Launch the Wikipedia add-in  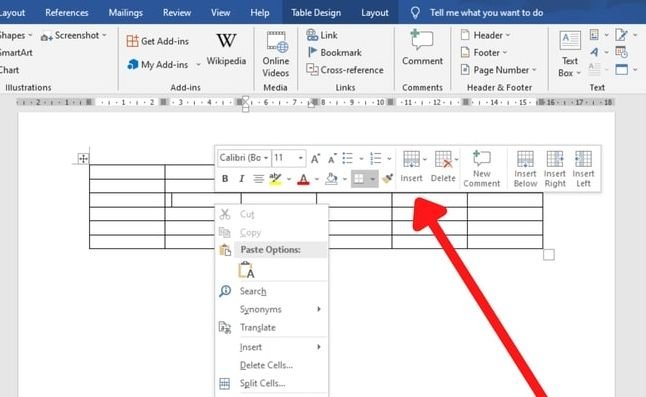pyautogui.click(x=226, y=49)
